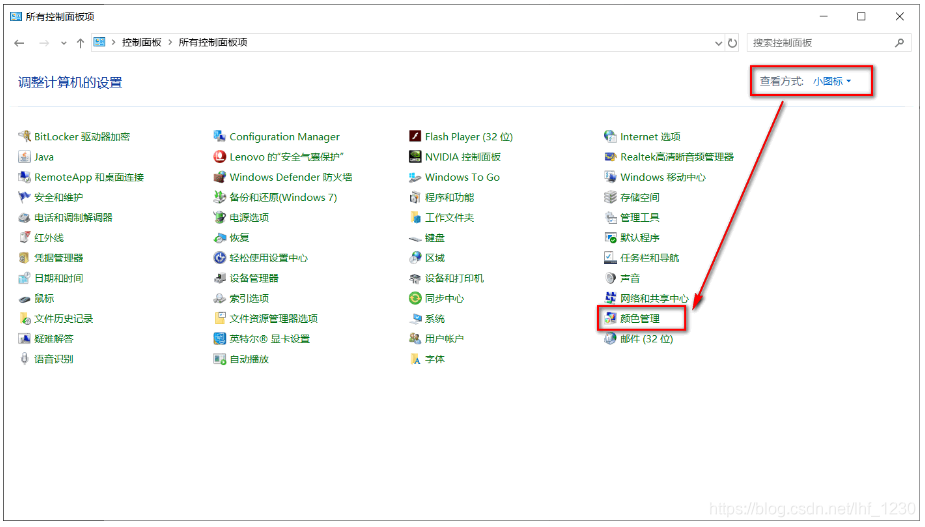Open Windows 移动中心 link

(x=663, y=177)
